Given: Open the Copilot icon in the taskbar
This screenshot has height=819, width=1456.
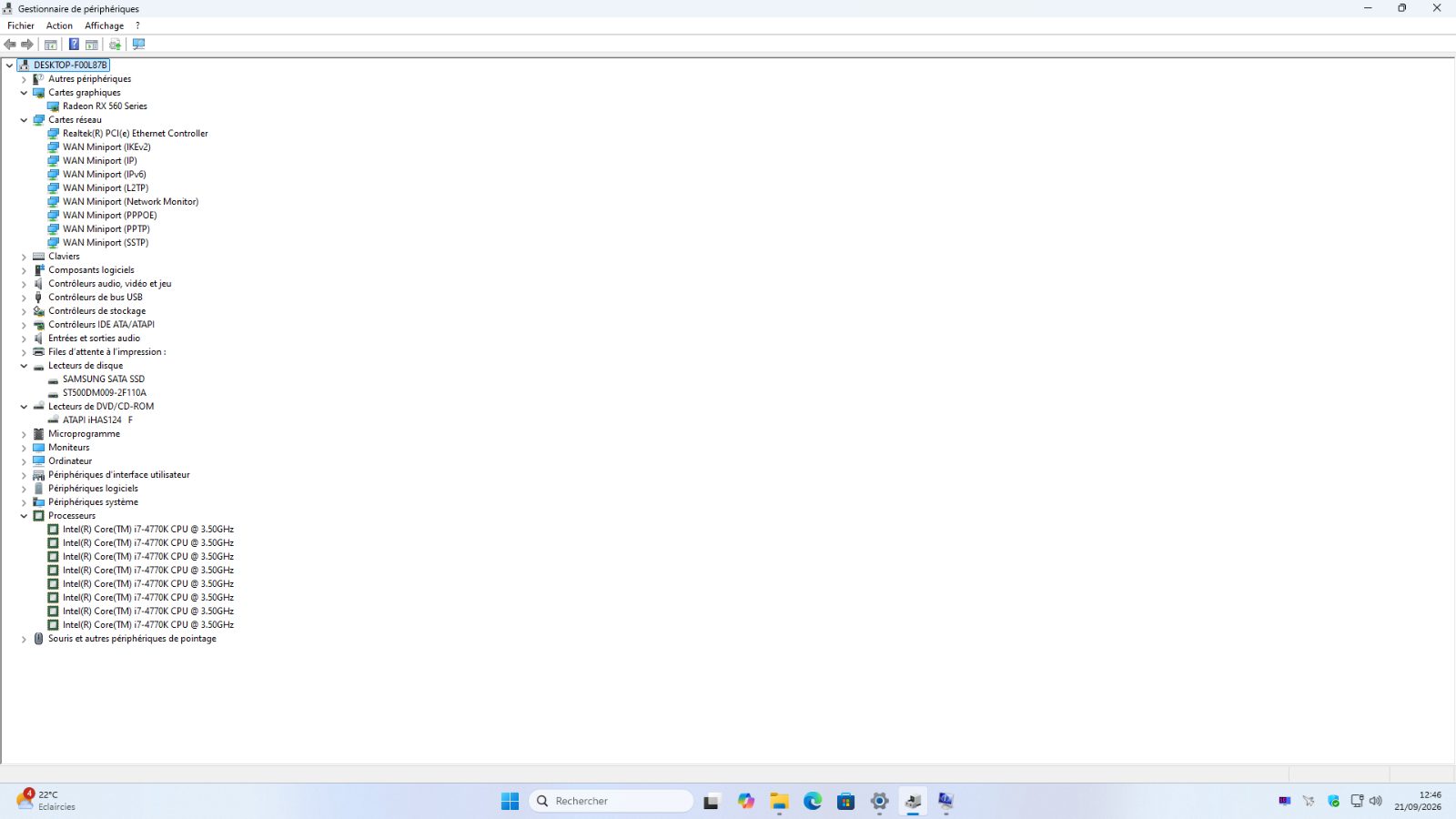Looking at the screenshot, I should pyautogui.click(x=746, y=801).
